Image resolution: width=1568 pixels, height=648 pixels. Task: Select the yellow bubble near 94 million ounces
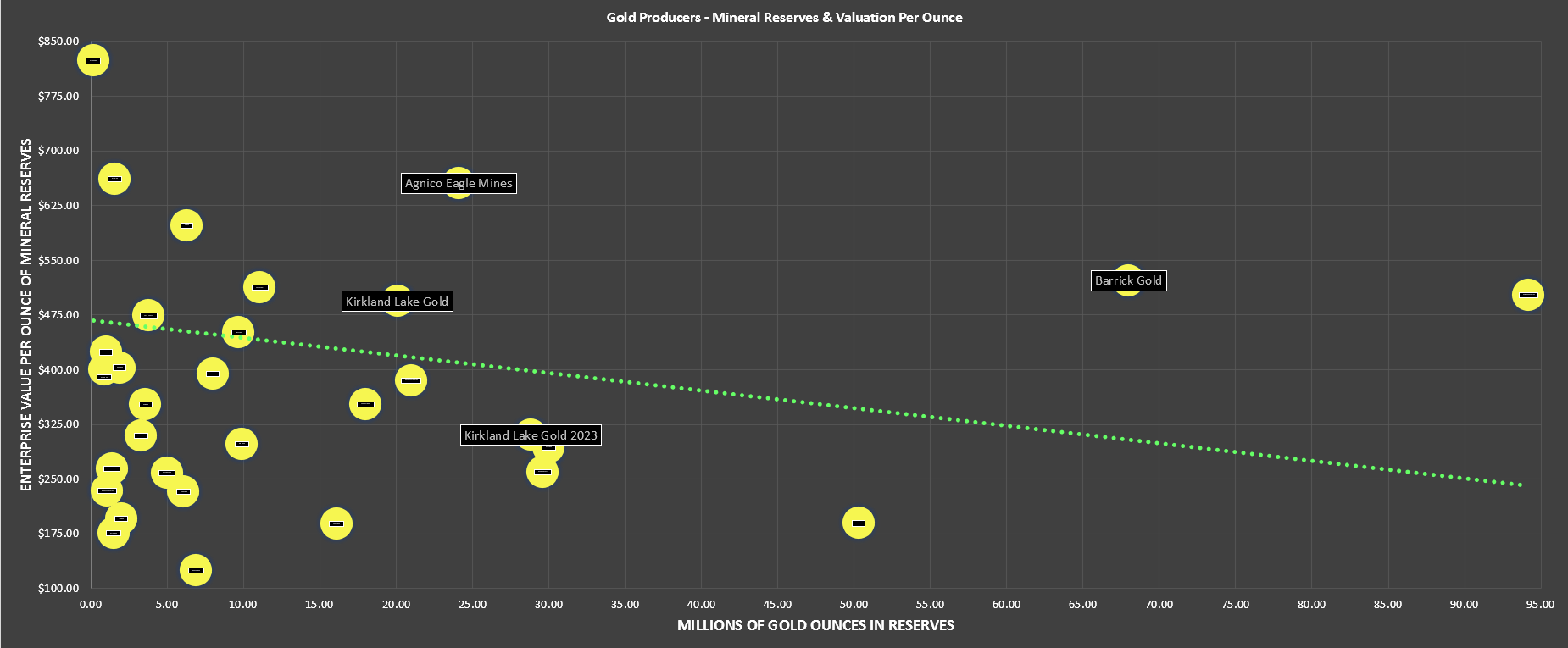click(x=1527, y=295)
